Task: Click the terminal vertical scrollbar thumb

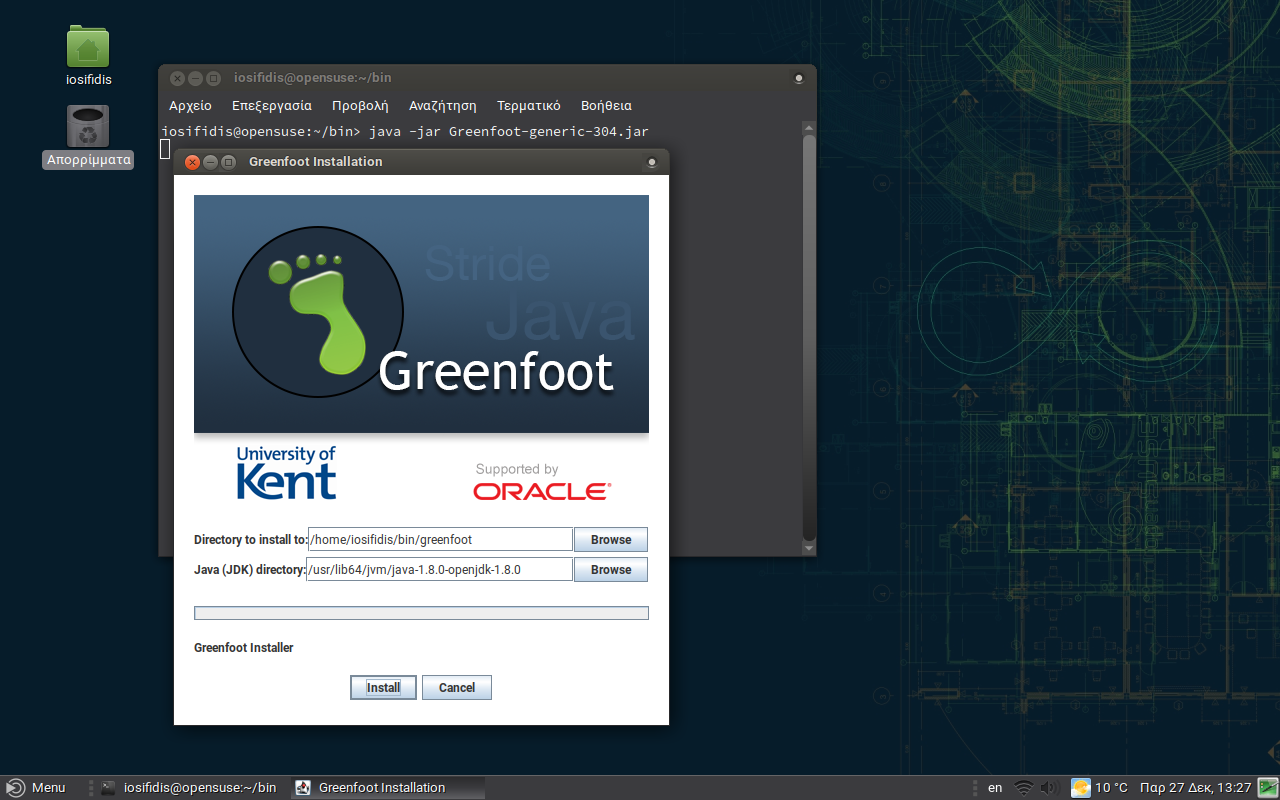Action: click(x=809, y=337)
